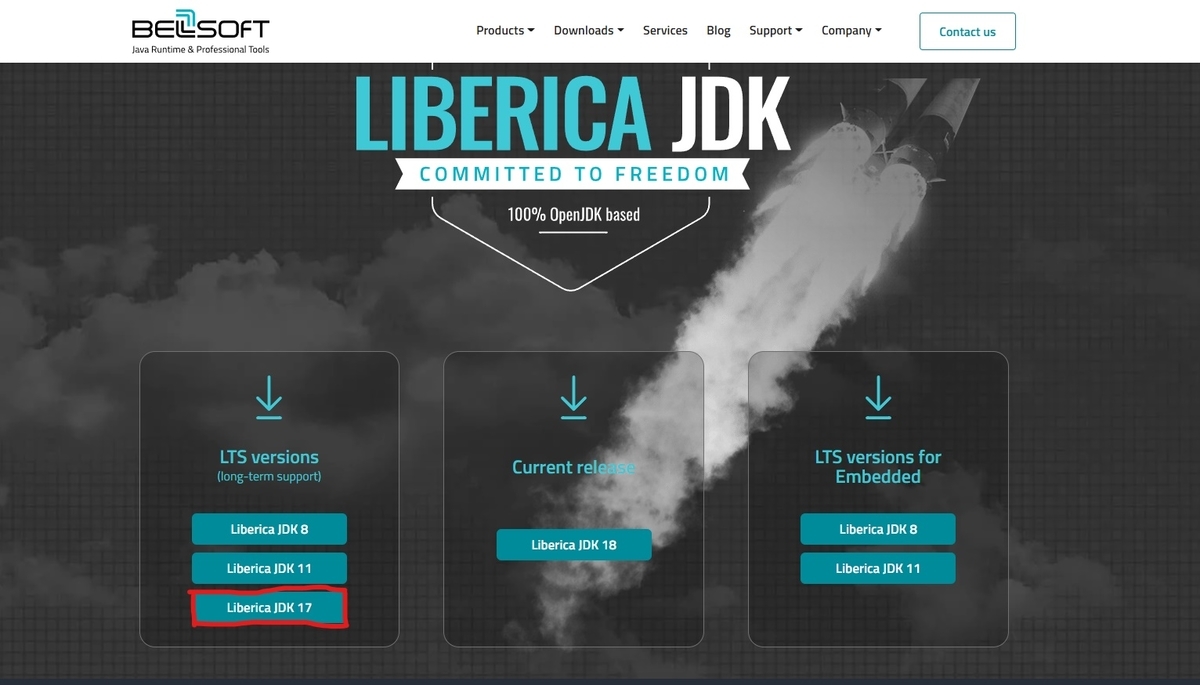The height and width of the screenshot is (685, 1200).
Task: Click the LIBERICA JDK title
Action: pyautogui.click(x=573, y=112)
